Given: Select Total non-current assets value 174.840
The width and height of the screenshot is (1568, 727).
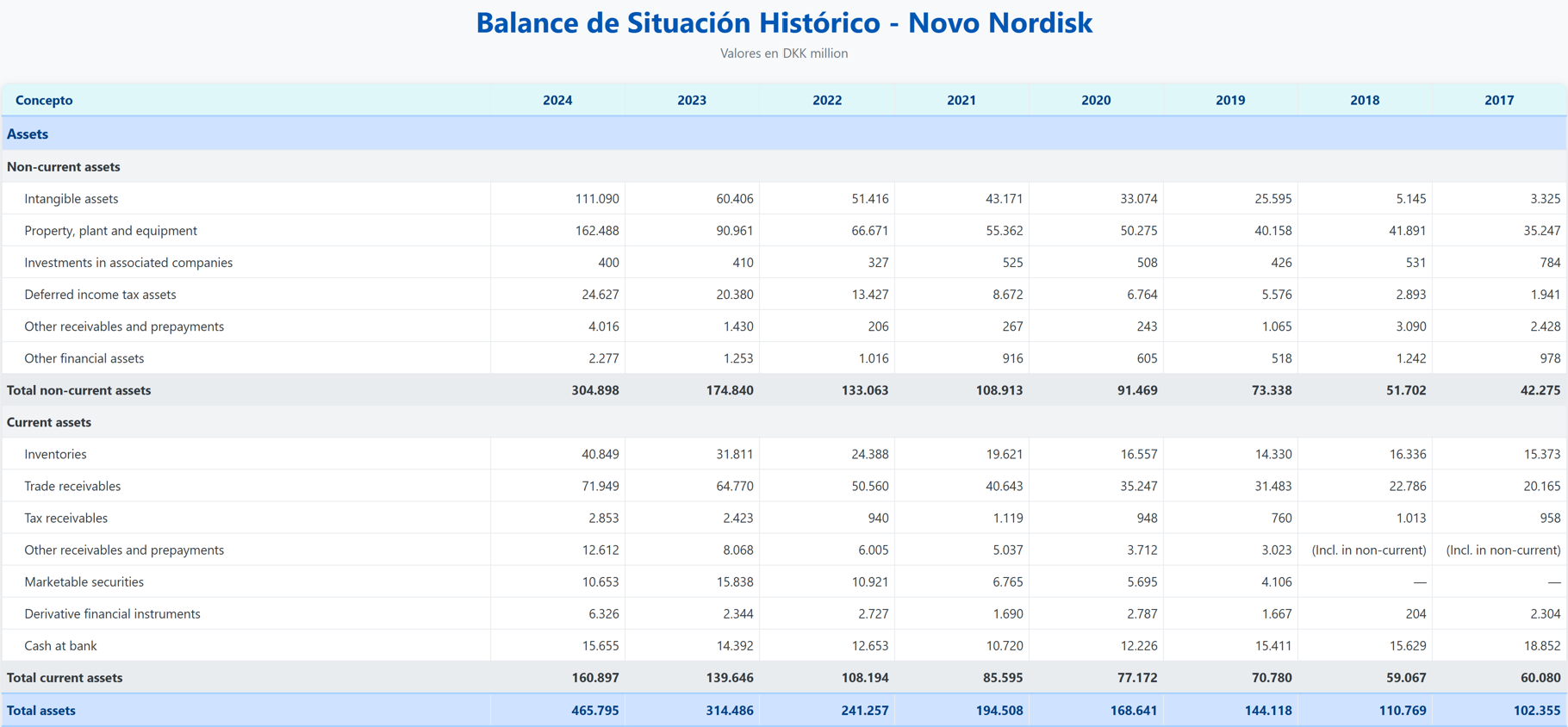Looking at the screenshot, I should (730, 389).
